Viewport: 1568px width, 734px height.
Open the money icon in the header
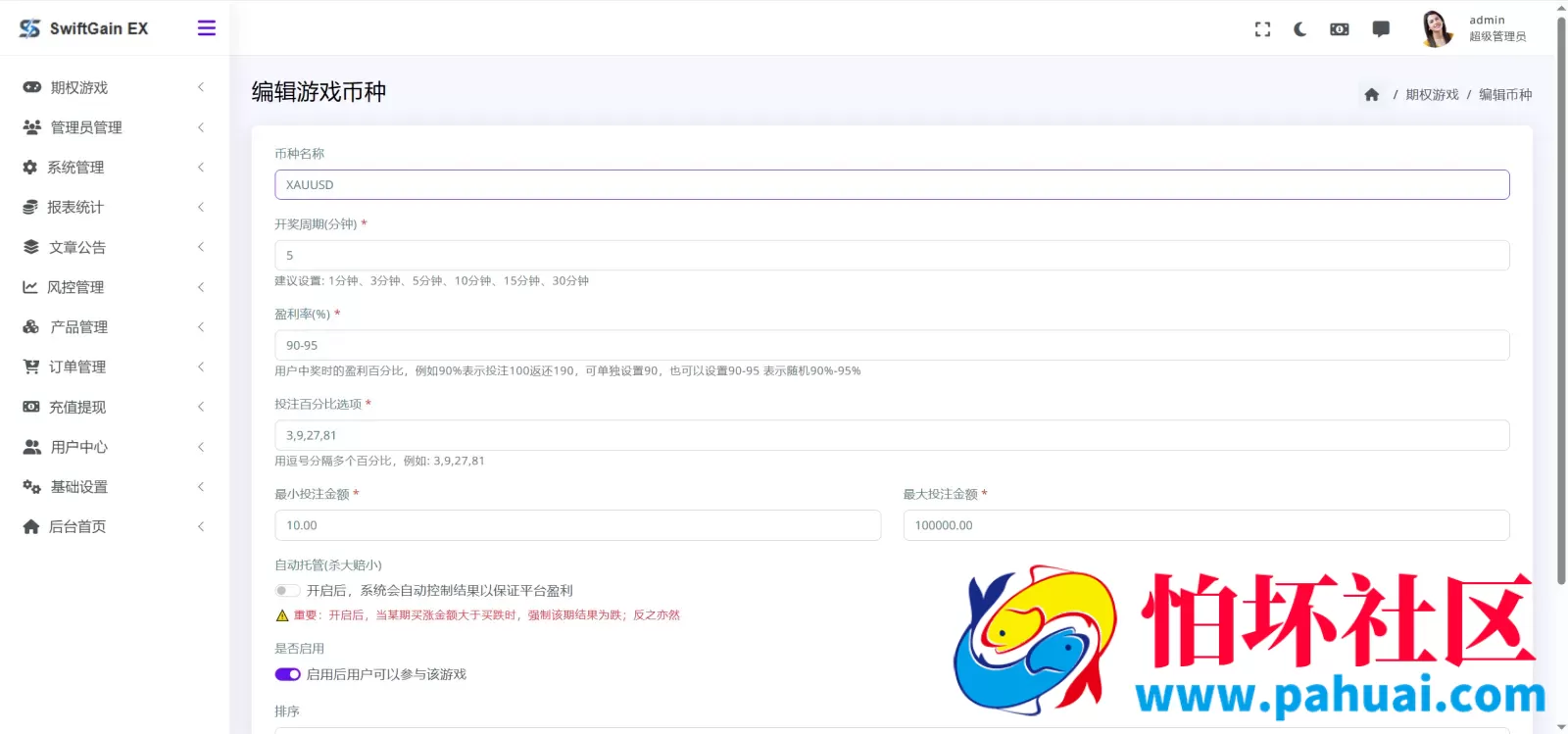point(1340,29)
